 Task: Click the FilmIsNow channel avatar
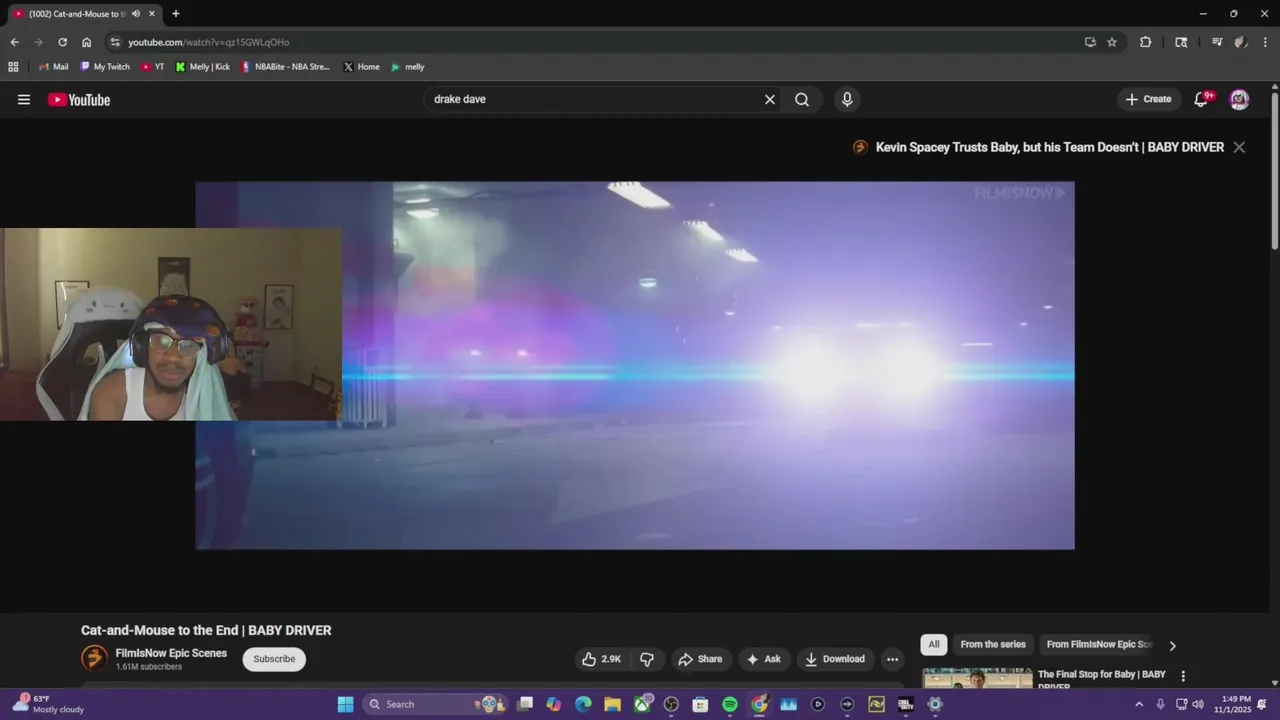[94, 658]
